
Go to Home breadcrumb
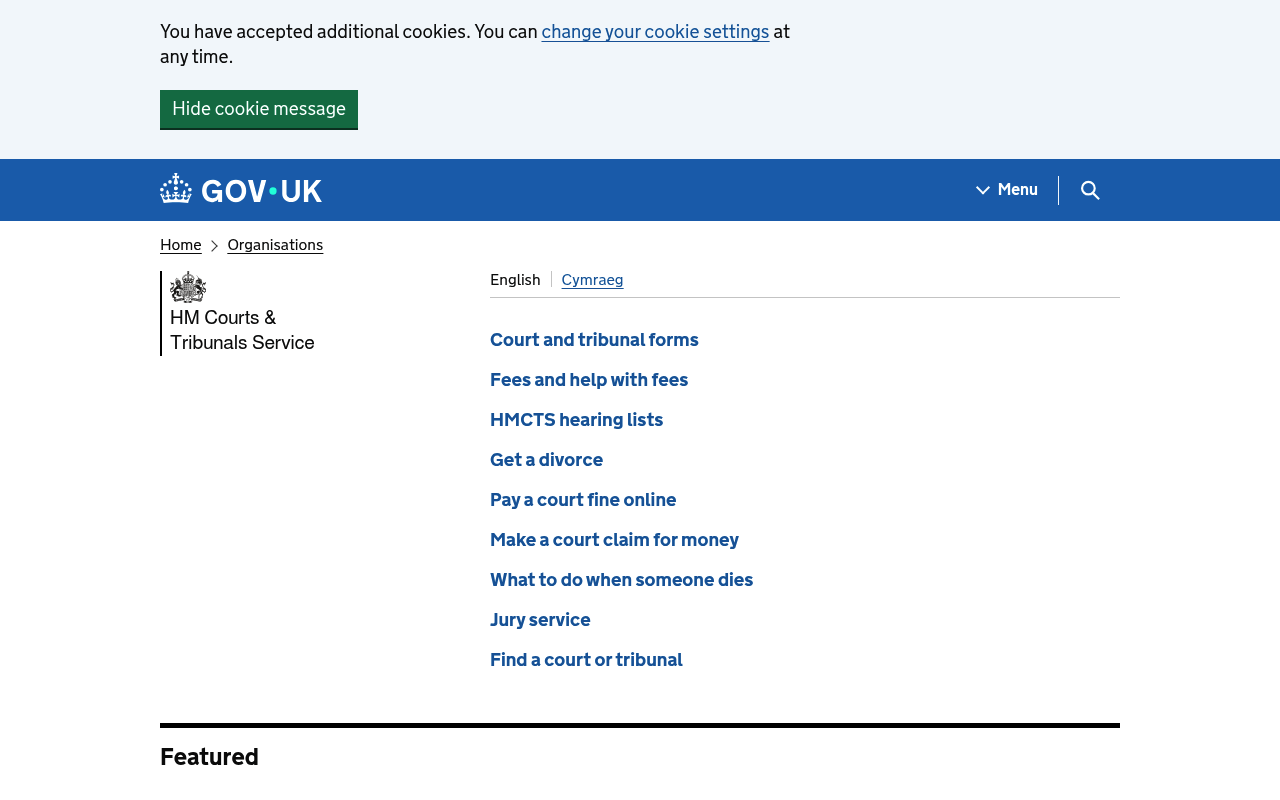click(x=181, y=245)
